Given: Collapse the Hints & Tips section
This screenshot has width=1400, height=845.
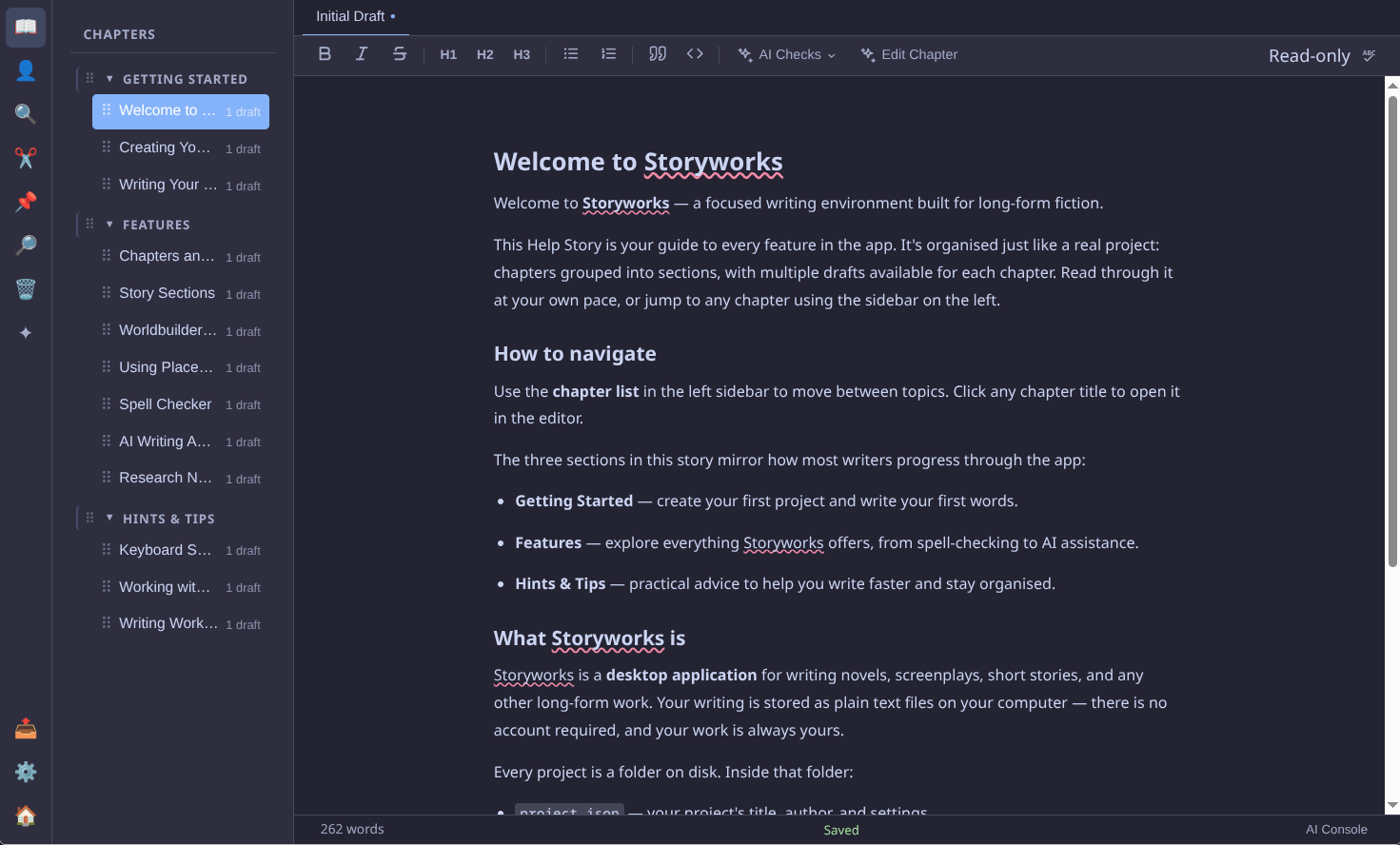Looking at the screenshot, I should click(109, 519).
